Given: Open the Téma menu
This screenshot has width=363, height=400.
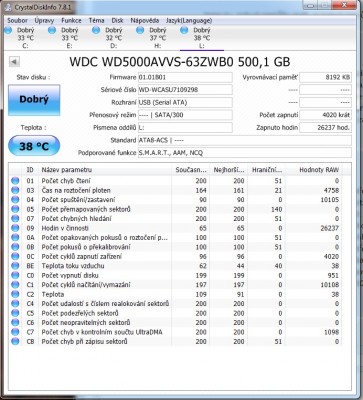Looking at the screenshot, I should 96,20.
